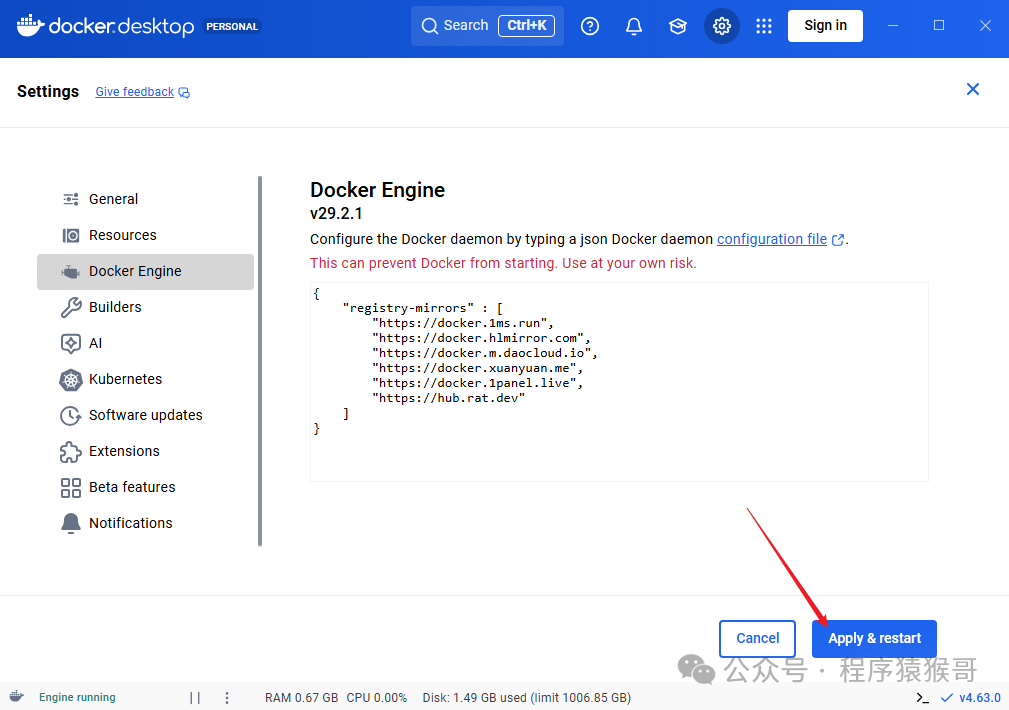Image resolution: width=1009 pixels, height=710 pixels.
Task: Open the apps grid icon
Action: 764,26
